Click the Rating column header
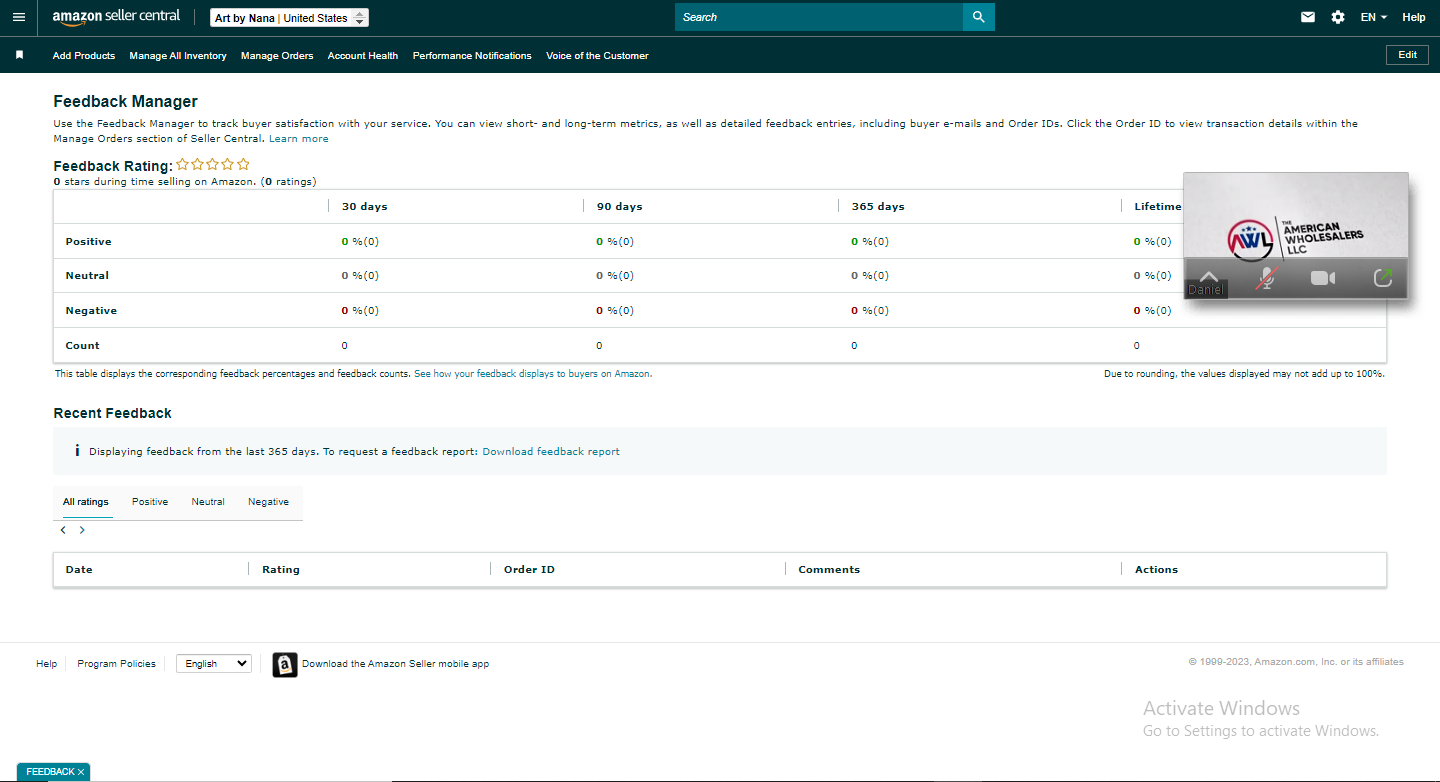1440x782 pixels. point(281,570)
